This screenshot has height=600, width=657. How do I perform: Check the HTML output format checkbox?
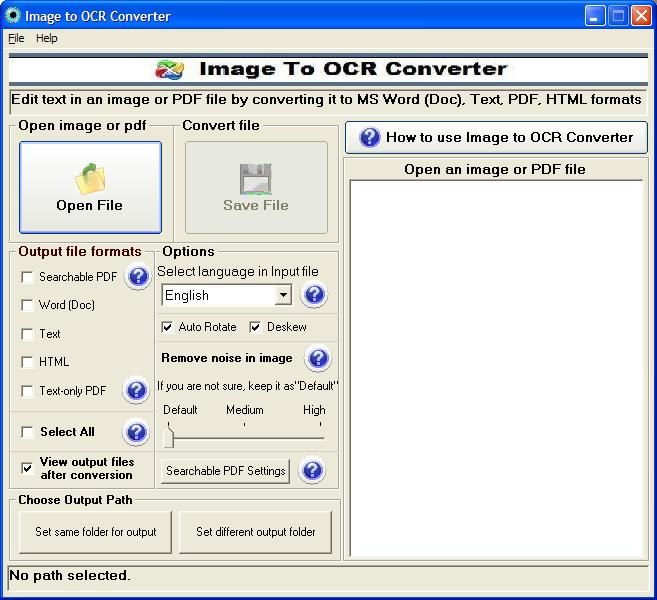[x=27, y=362]
